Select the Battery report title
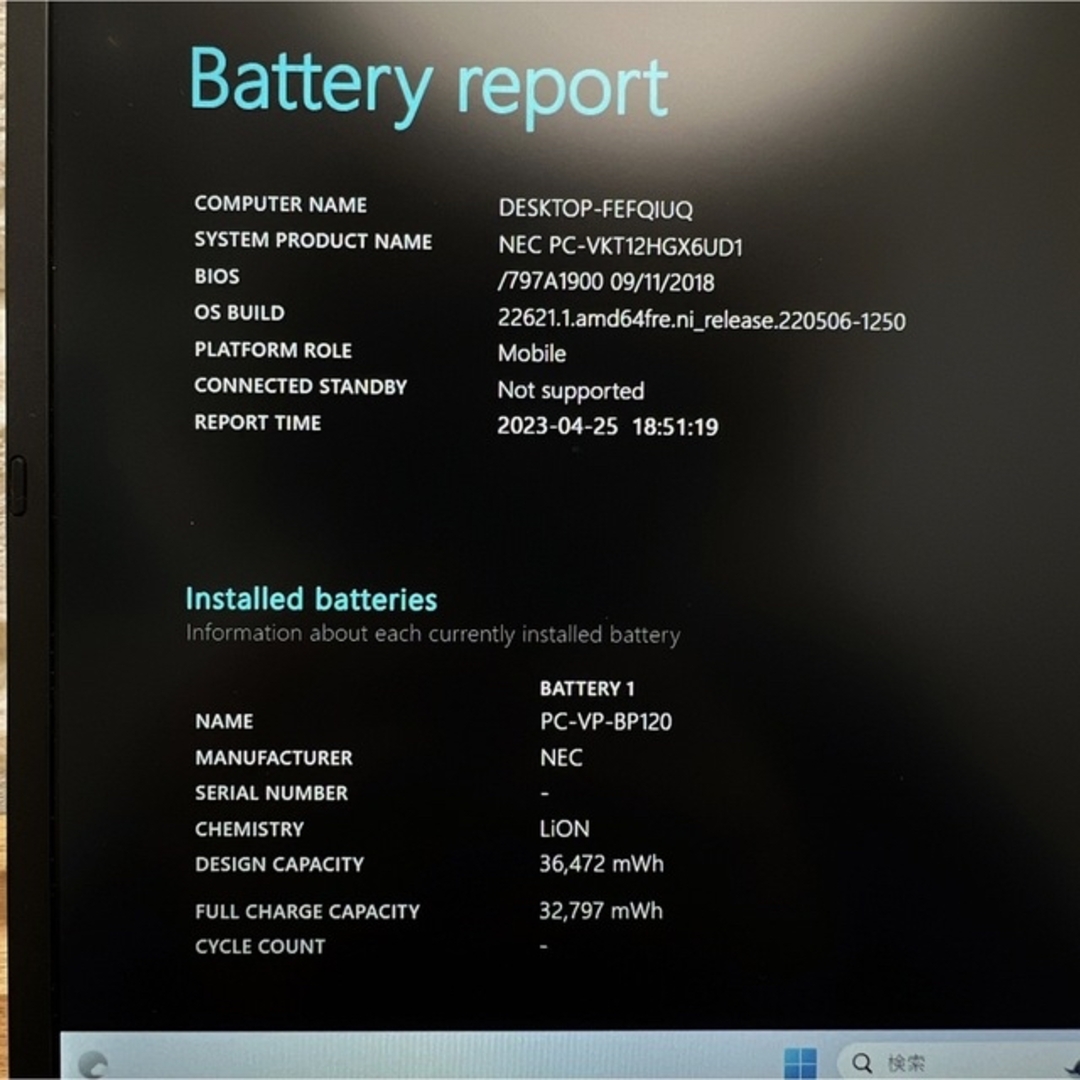This screenshot has width=1080, height=1080. tap(428, 87)
